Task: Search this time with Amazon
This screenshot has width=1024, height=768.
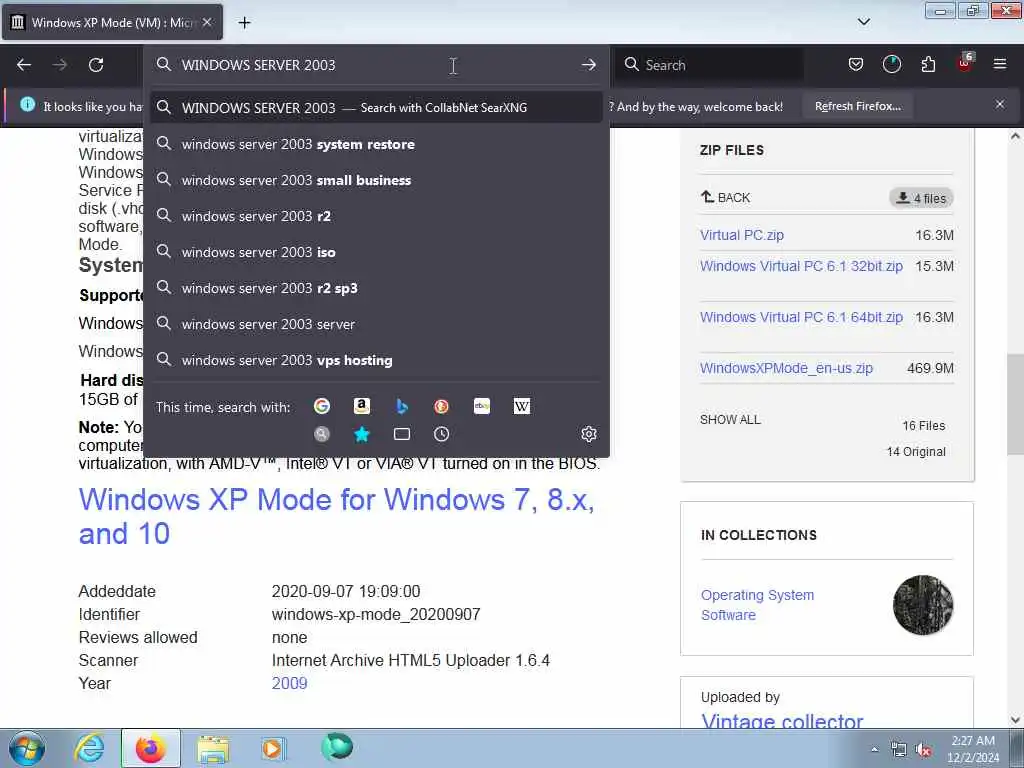Action: pos(362,406)
